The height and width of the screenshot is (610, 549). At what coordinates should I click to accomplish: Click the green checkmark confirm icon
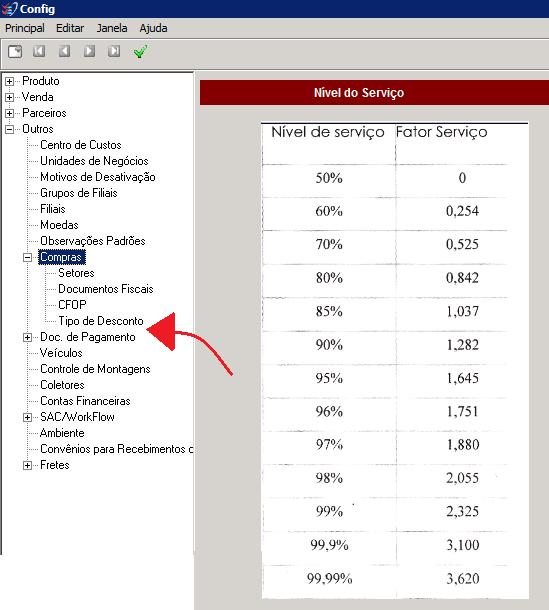coord(140,51)
